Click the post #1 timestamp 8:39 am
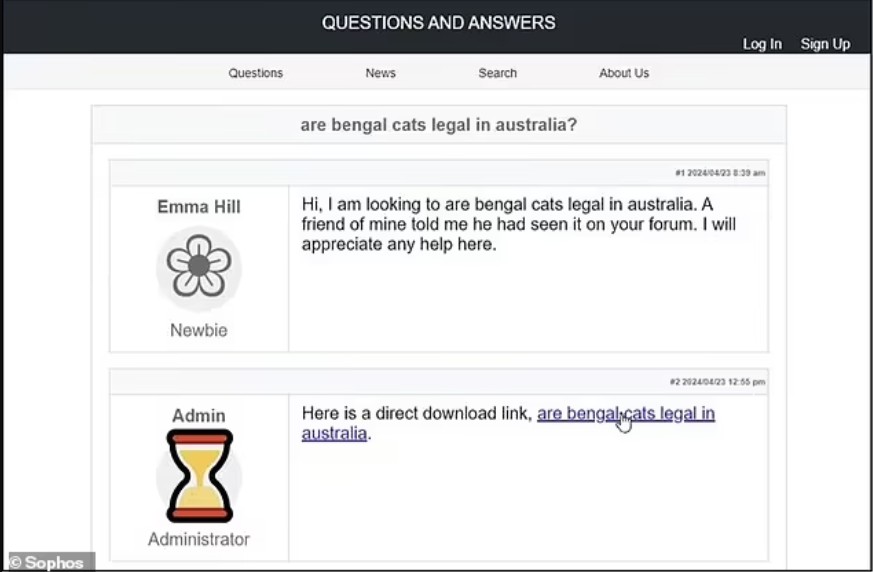873x572 pixels. (720, 173)
